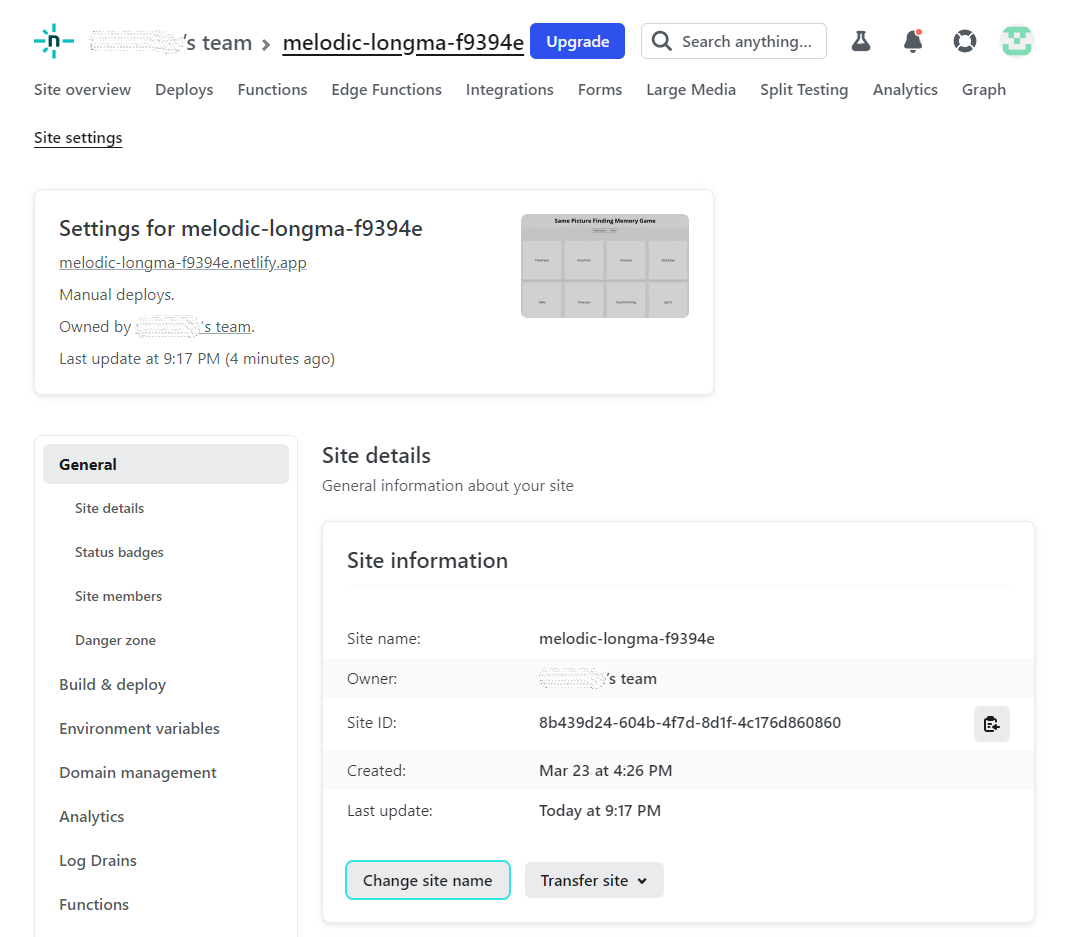Viewport: 1075px width, 937px height.
Task: Click the search magnifier icon
Action: pos(662,41)
